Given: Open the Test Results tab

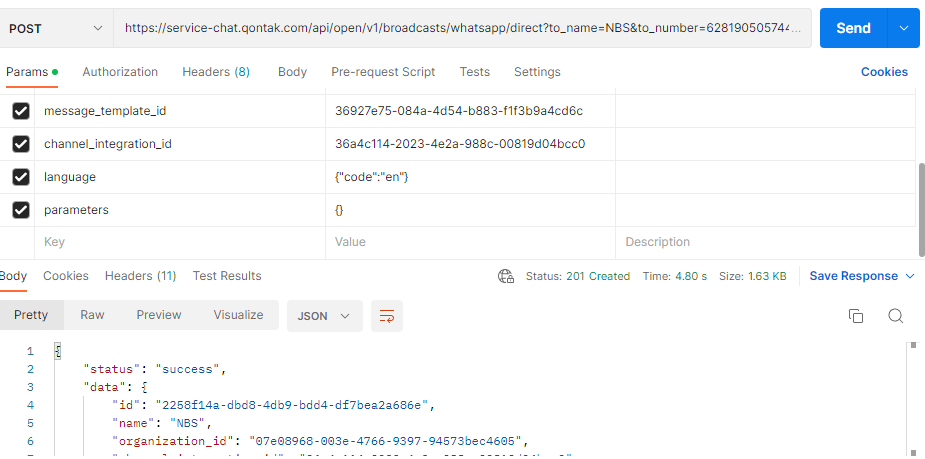Looking at the screenshot, I should pyautogui.click(x=227, y=276).
